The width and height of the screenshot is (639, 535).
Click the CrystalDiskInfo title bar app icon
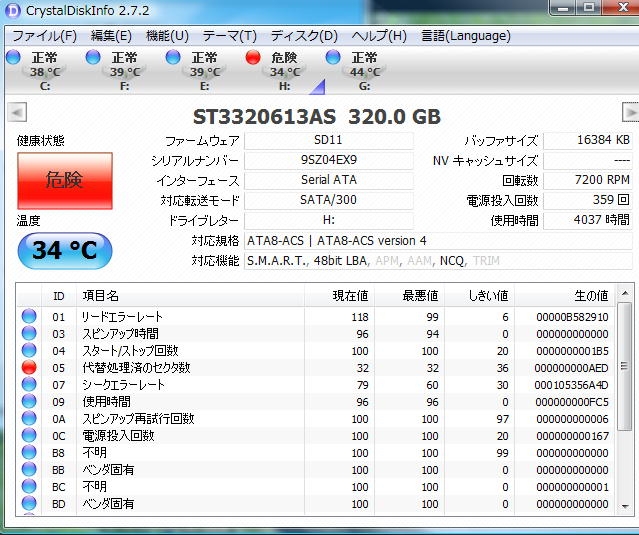click(13, 11)
